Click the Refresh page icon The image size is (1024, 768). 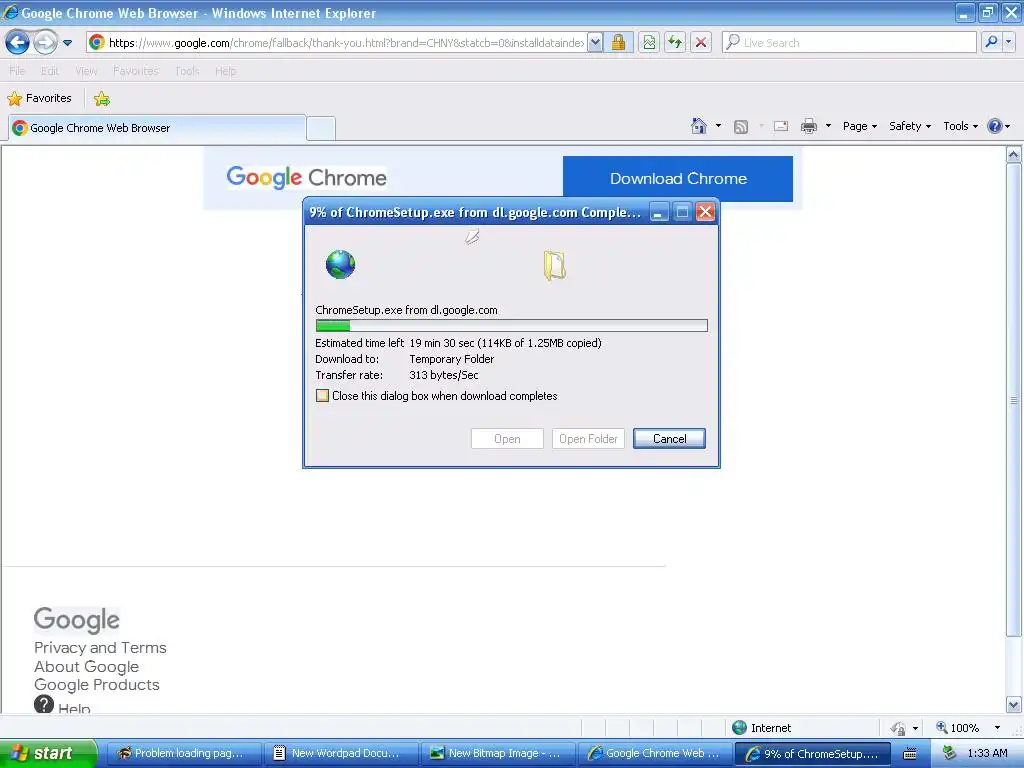tap(675, 43)
